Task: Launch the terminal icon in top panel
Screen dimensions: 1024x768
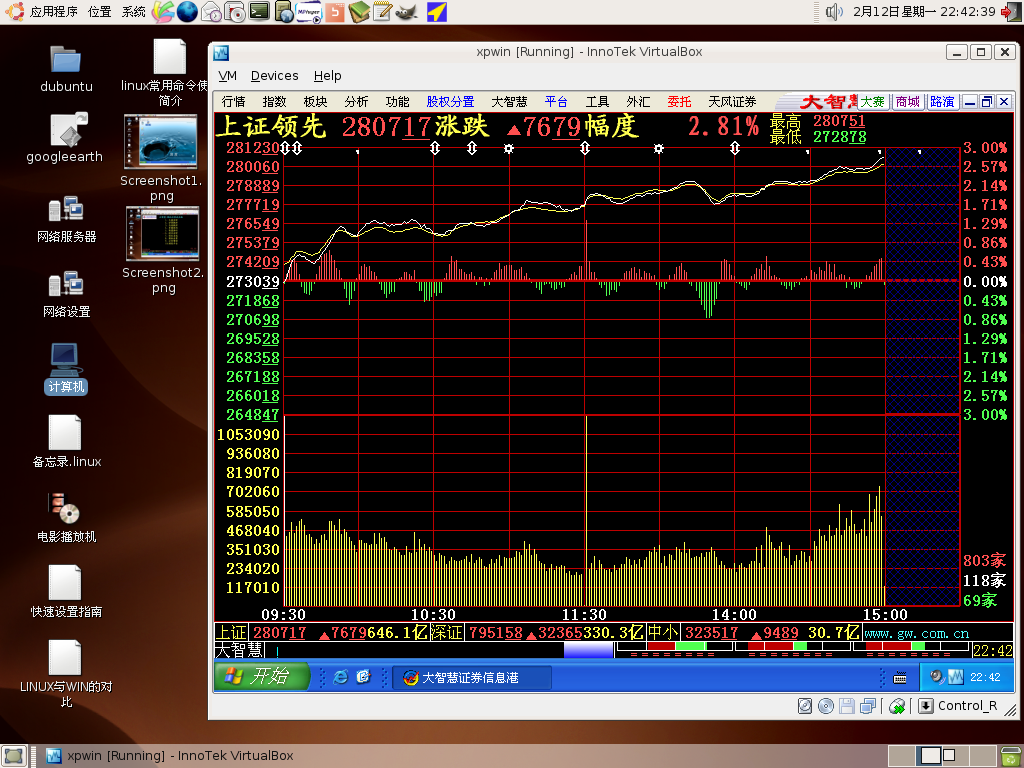Action: (259, 11)
